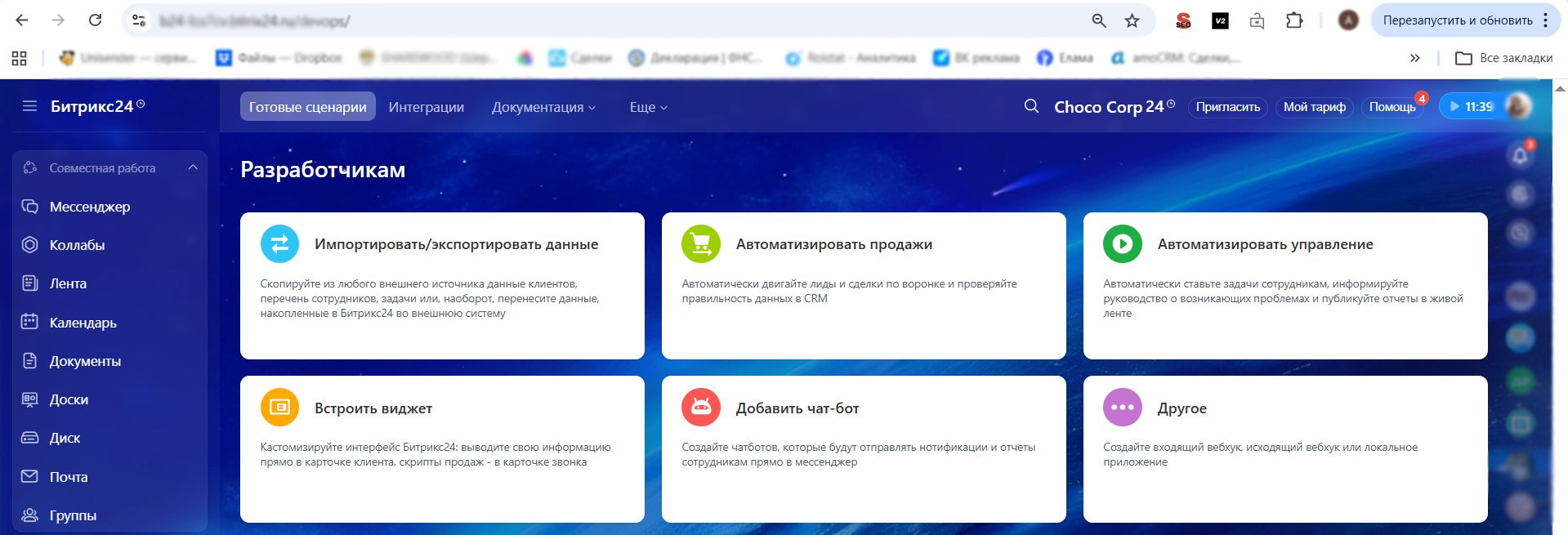The height and width of the screenshot is (535, 1568).
Task: Open the Chrome apps grid icon
Action: tap(19, 58)
